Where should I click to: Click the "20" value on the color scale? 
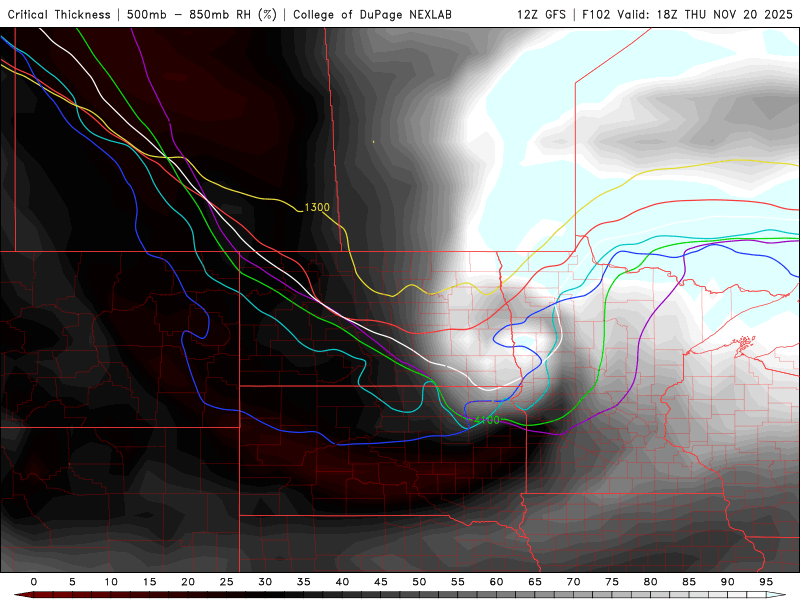tap(188, 582)
